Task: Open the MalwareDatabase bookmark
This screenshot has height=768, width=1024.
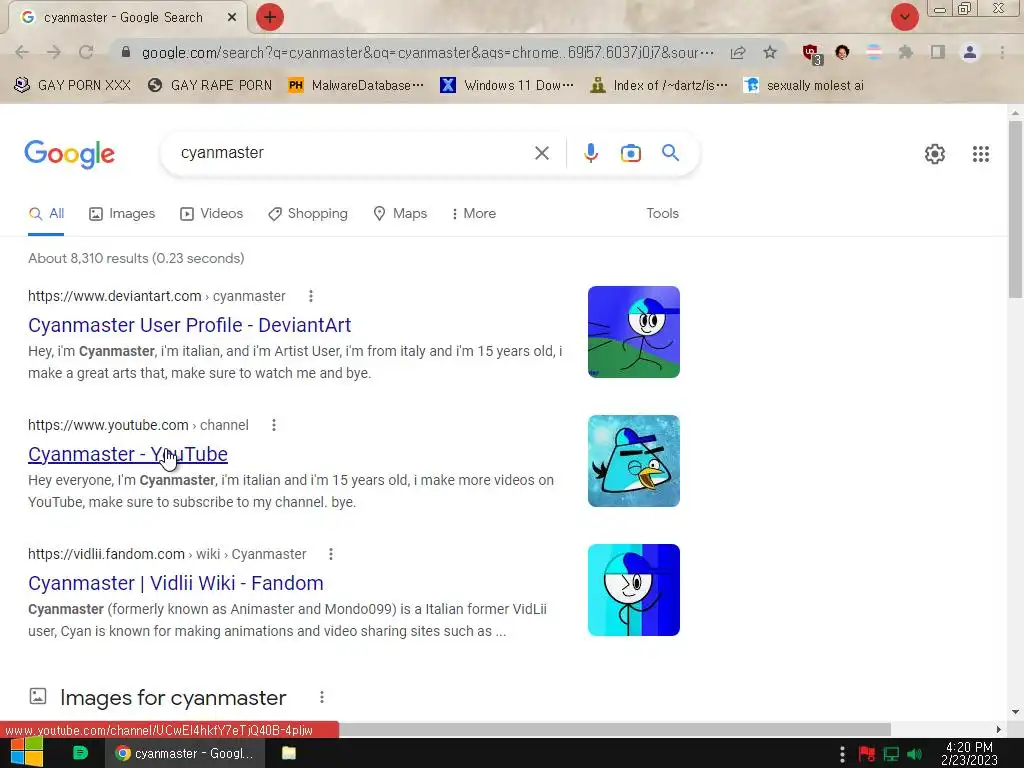Action: [356, 86]
